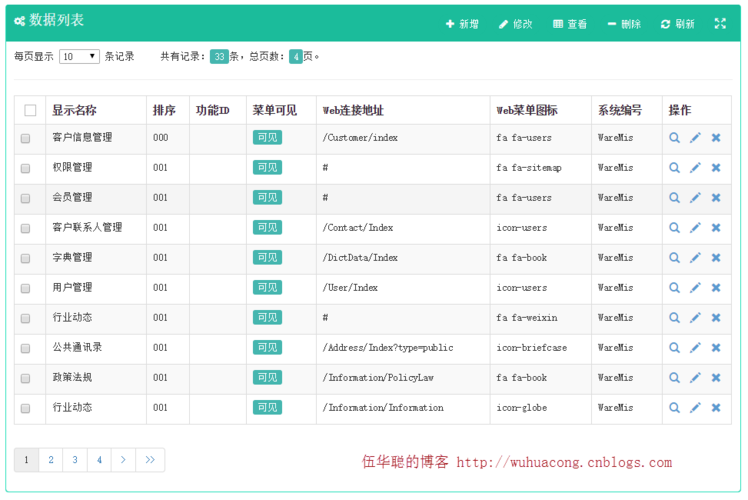This screenshot has height=500, width=748.
Task: Go to pagination page 1
Action: coord(26,460)
